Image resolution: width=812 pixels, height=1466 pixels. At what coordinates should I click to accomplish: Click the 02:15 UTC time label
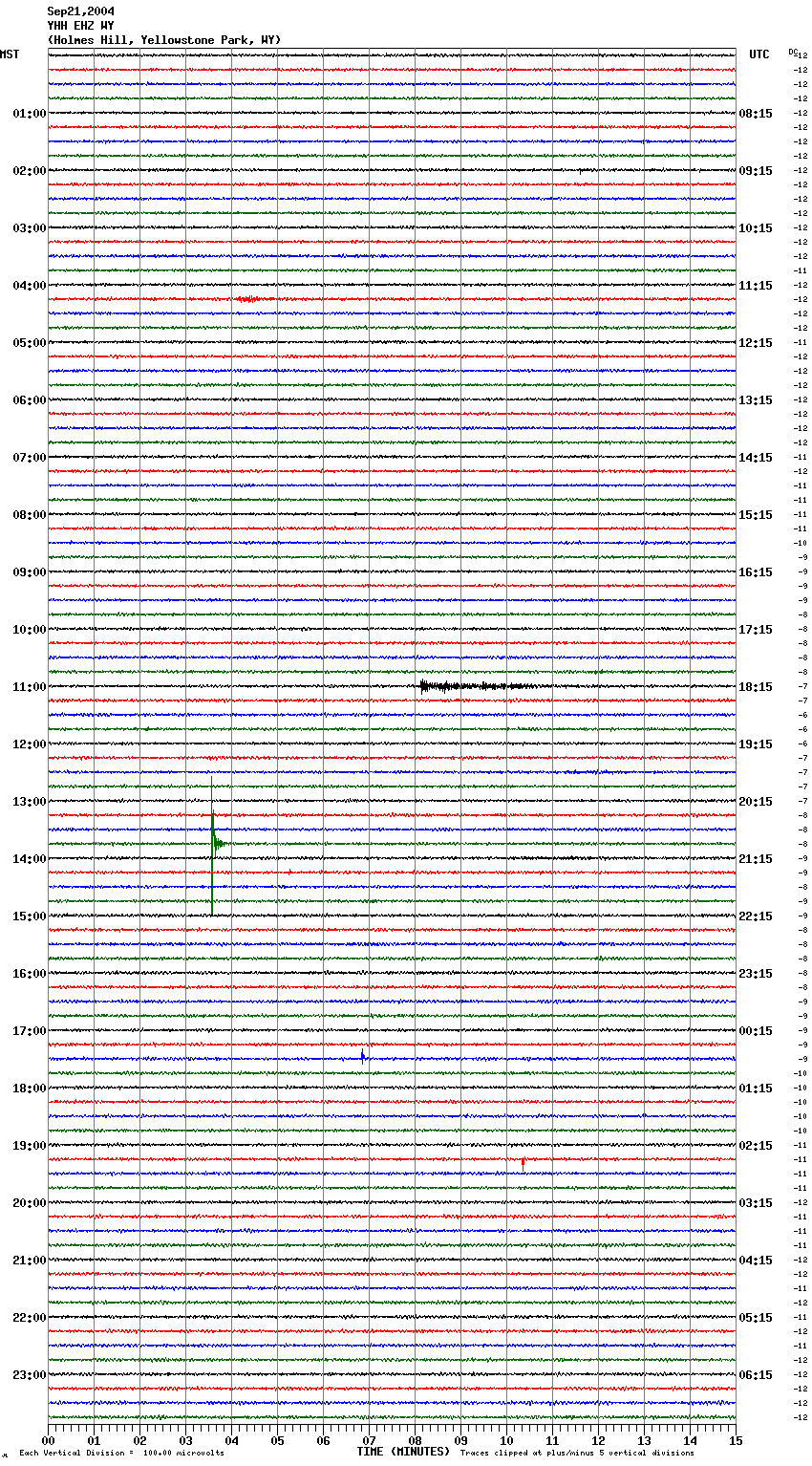pos(756,1146)
